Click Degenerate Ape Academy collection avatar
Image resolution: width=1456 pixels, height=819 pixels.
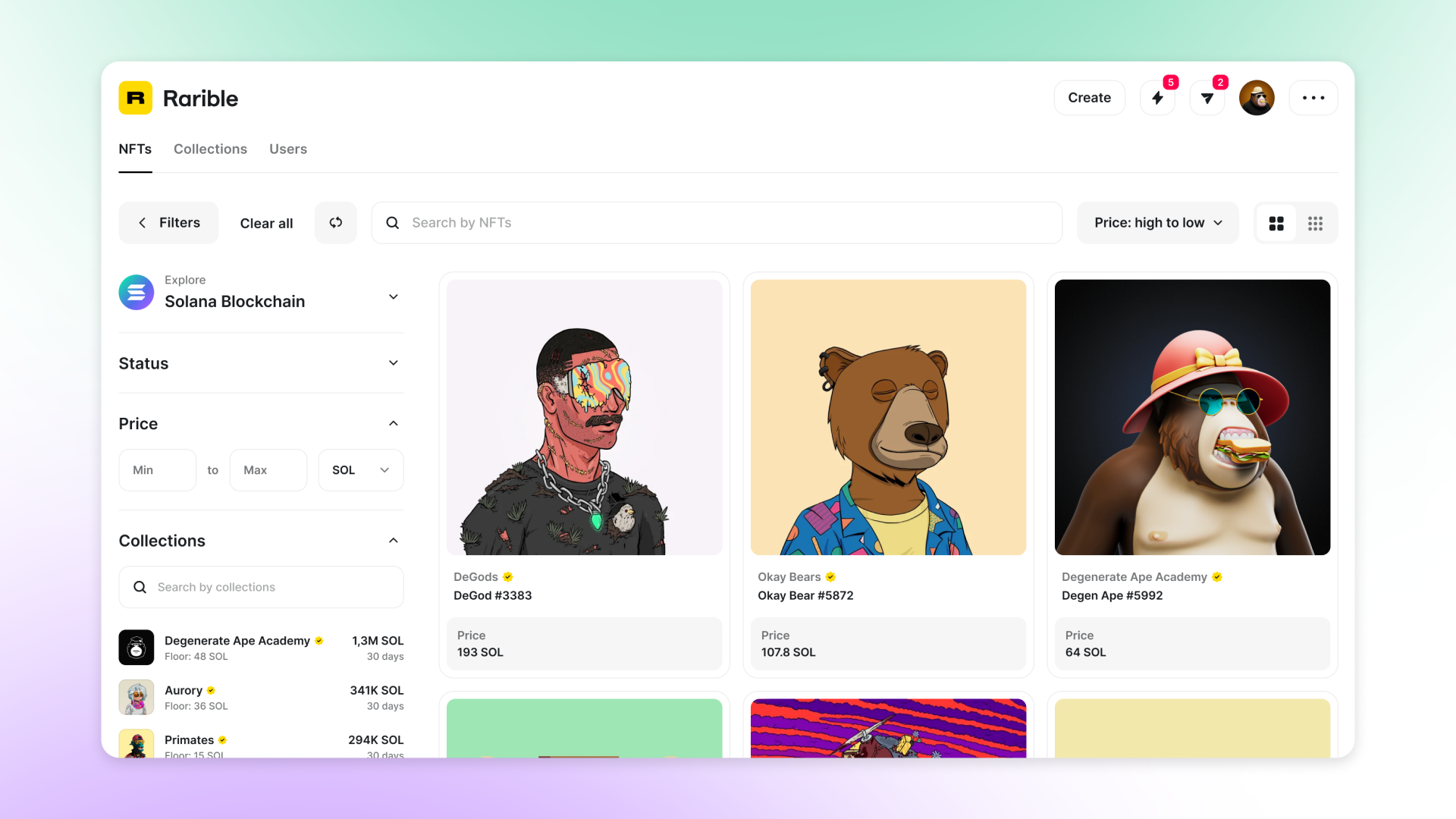pyautogui.click(x=136, y=648)
